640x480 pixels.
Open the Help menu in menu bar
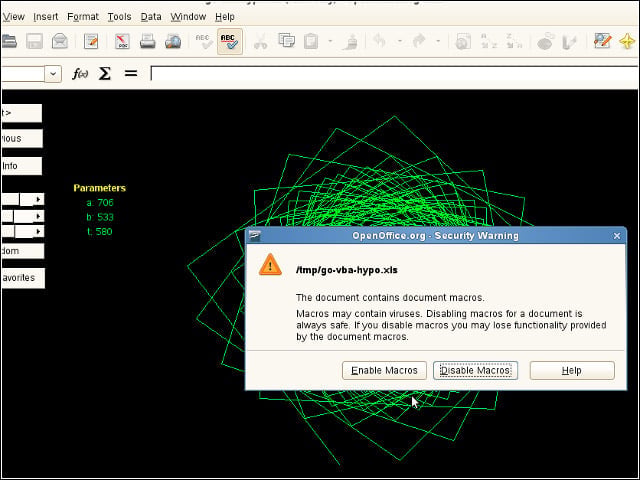(225, 17)
